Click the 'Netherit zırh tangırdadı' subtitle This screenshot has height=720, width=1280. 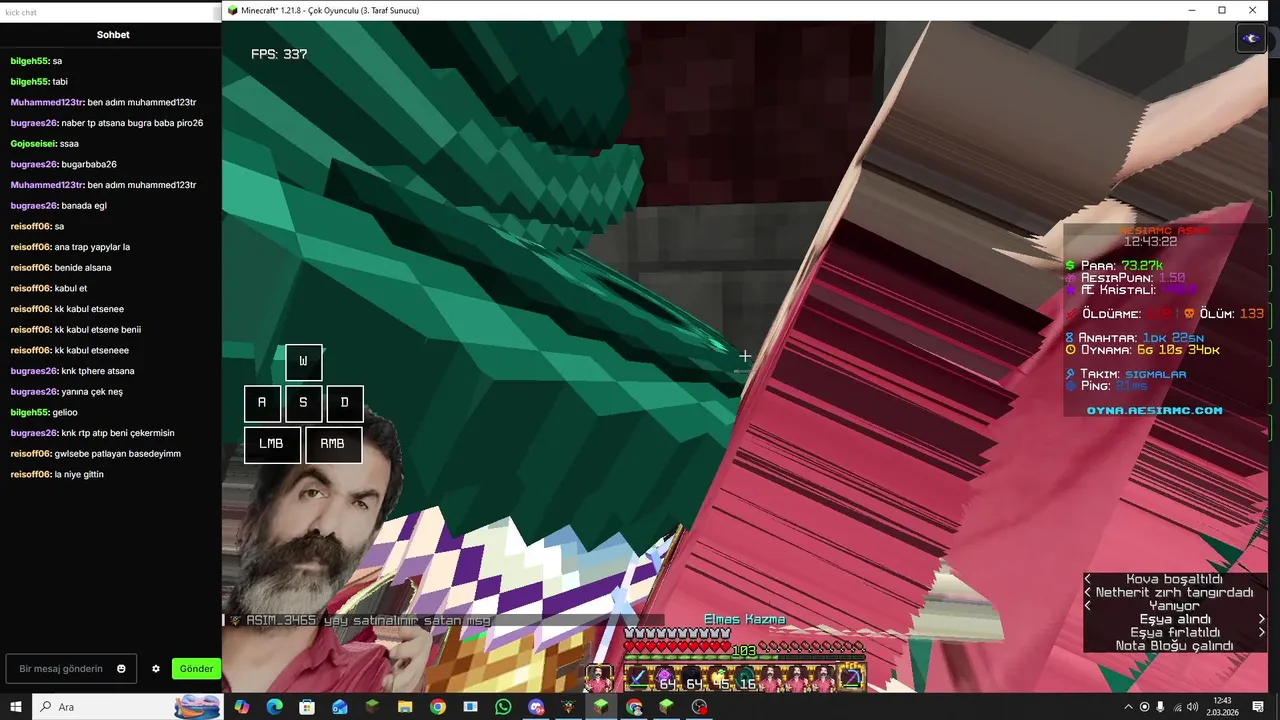point(1174,592)
